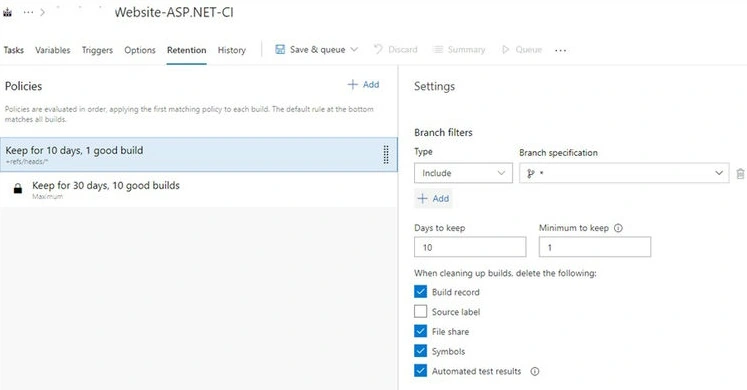Viewport: 747px width, 390px height.
Task: Click the Queue play icon
Action: click(x=505, y=50)
